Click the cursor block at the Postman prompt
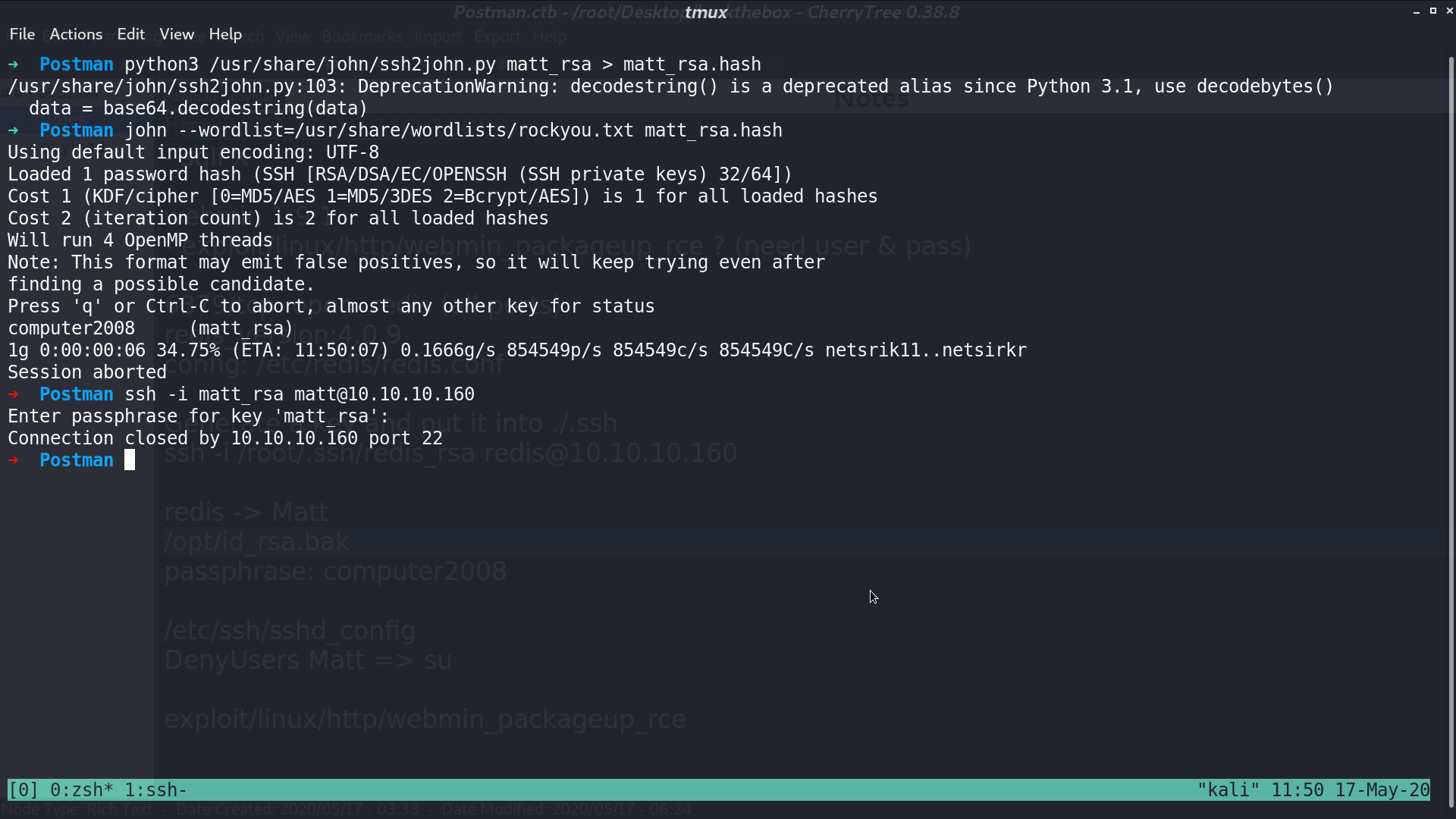1456x819 pixels. [x=130, y=460]
